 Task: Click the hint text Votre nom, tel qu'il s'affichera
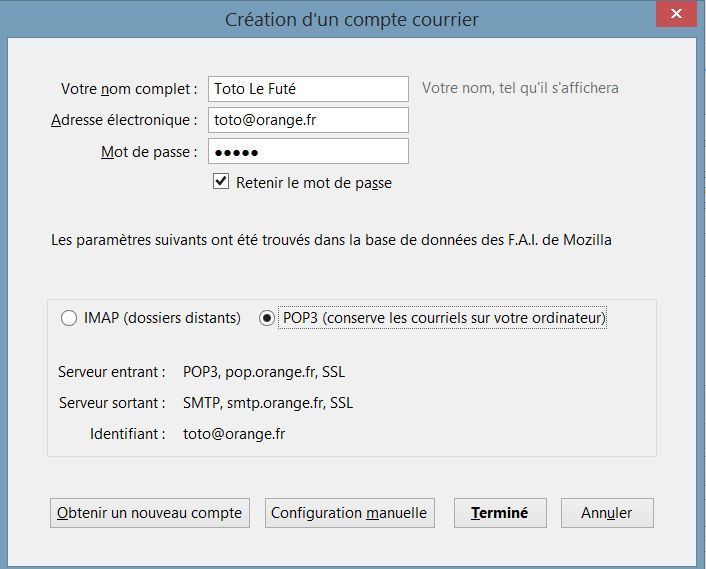click(520, 88)
